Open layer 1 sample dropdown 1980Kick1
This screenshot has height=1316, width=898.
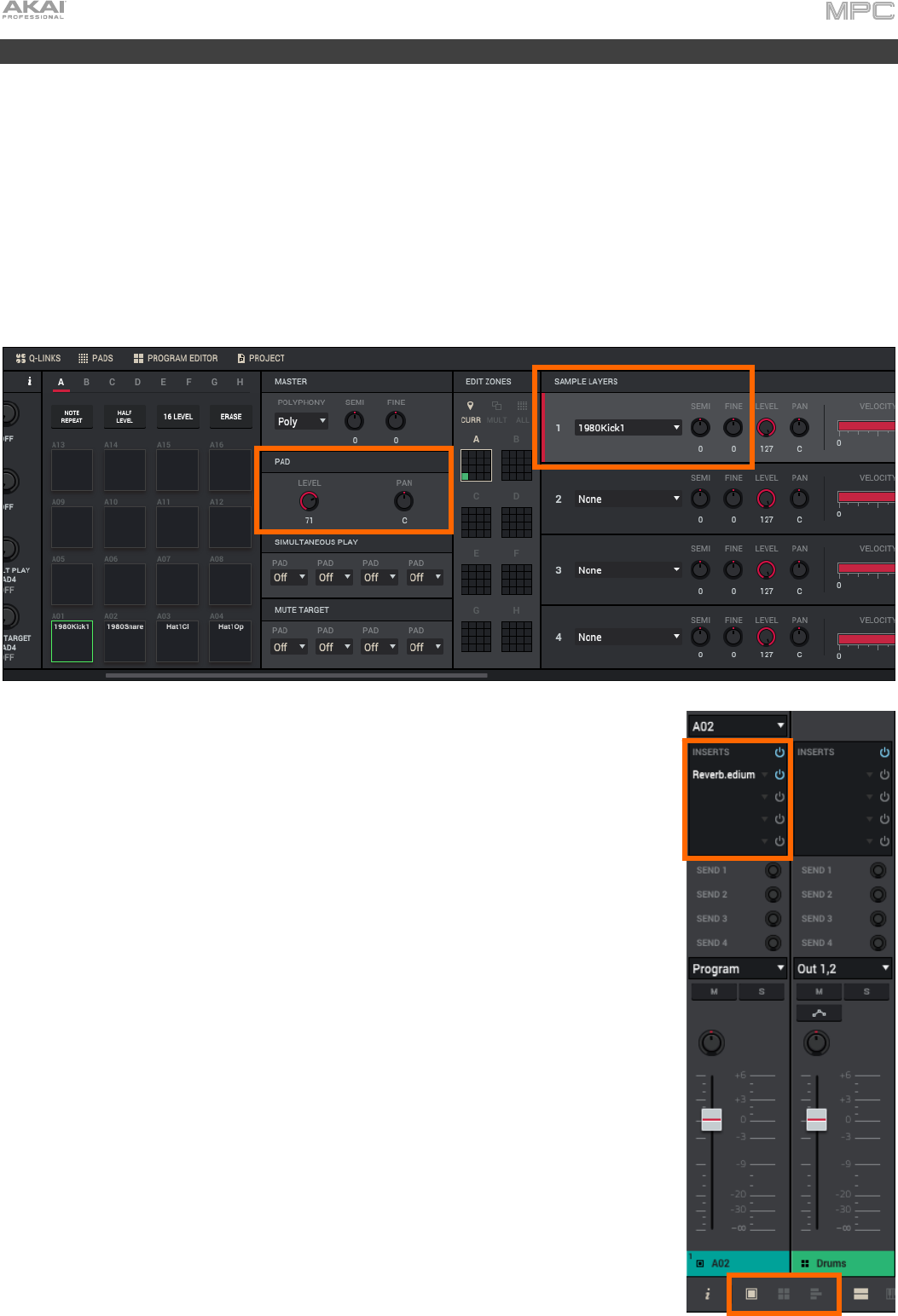[629, 428]
